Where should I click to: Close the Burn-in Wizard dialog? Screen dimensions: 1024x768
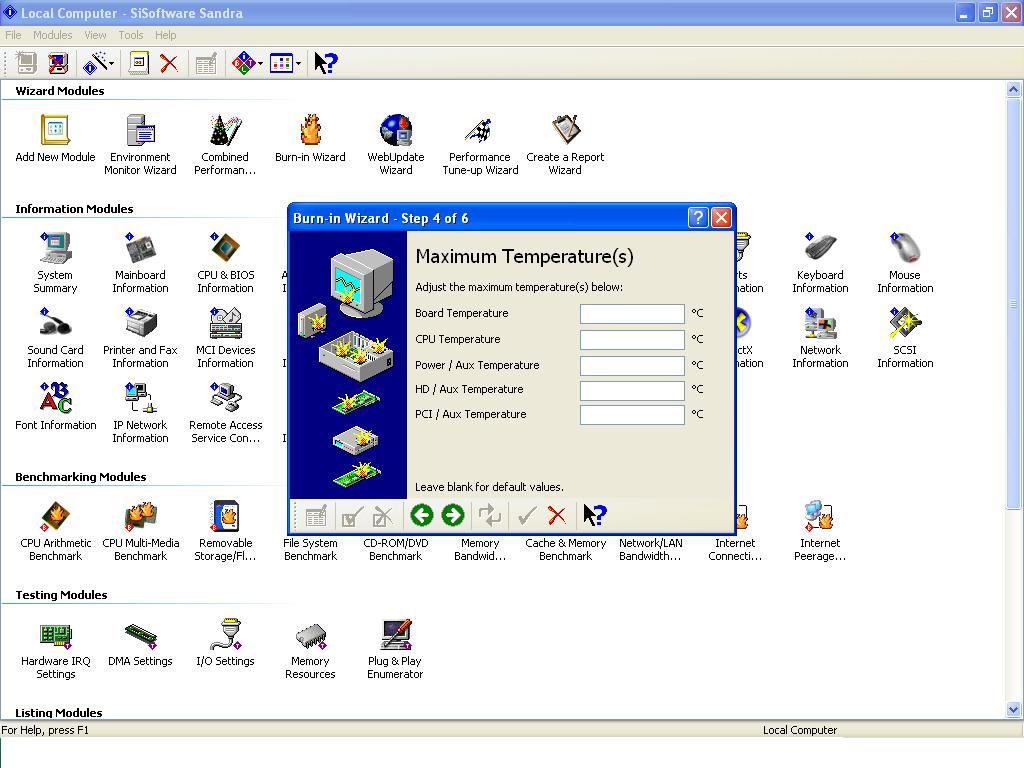click(721, 217)
